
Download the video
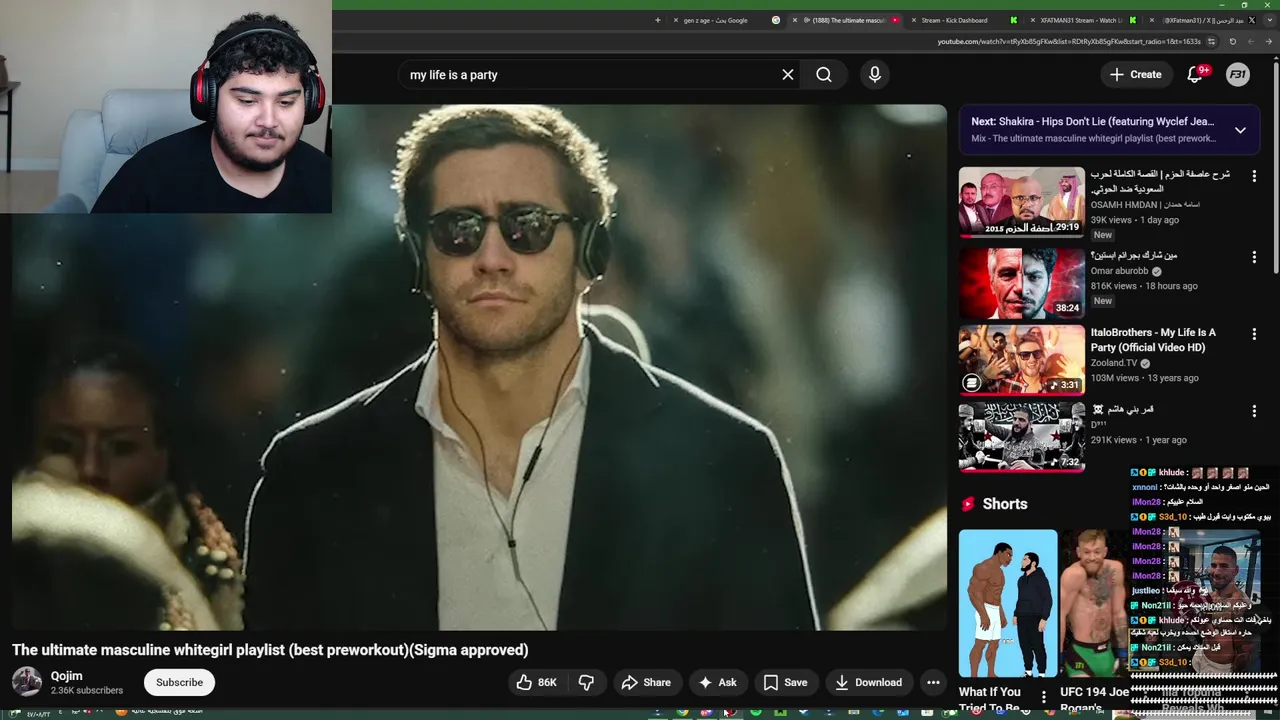(x=868, y=682)
